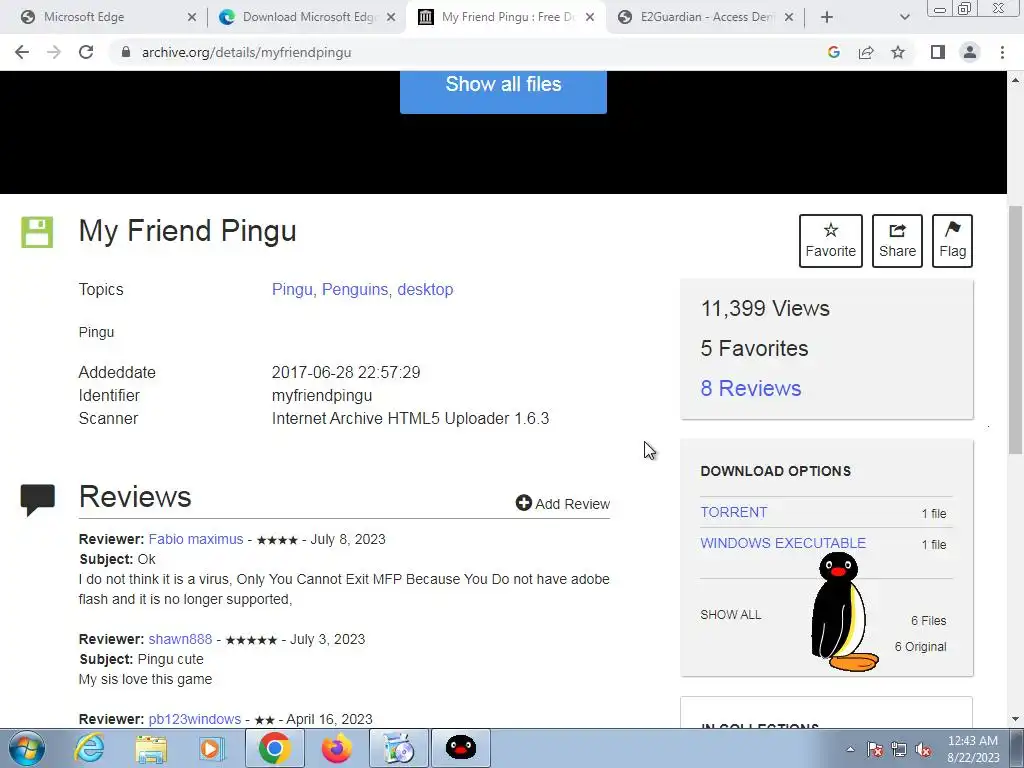This screenshot has height=768, width=1024.
Task: Open the Pingu topic link
Action: coord(292,289)
